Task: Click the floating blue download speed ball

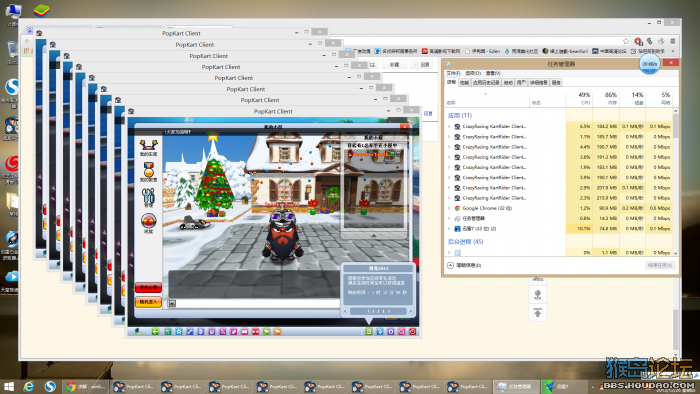Action: point(649,64)
